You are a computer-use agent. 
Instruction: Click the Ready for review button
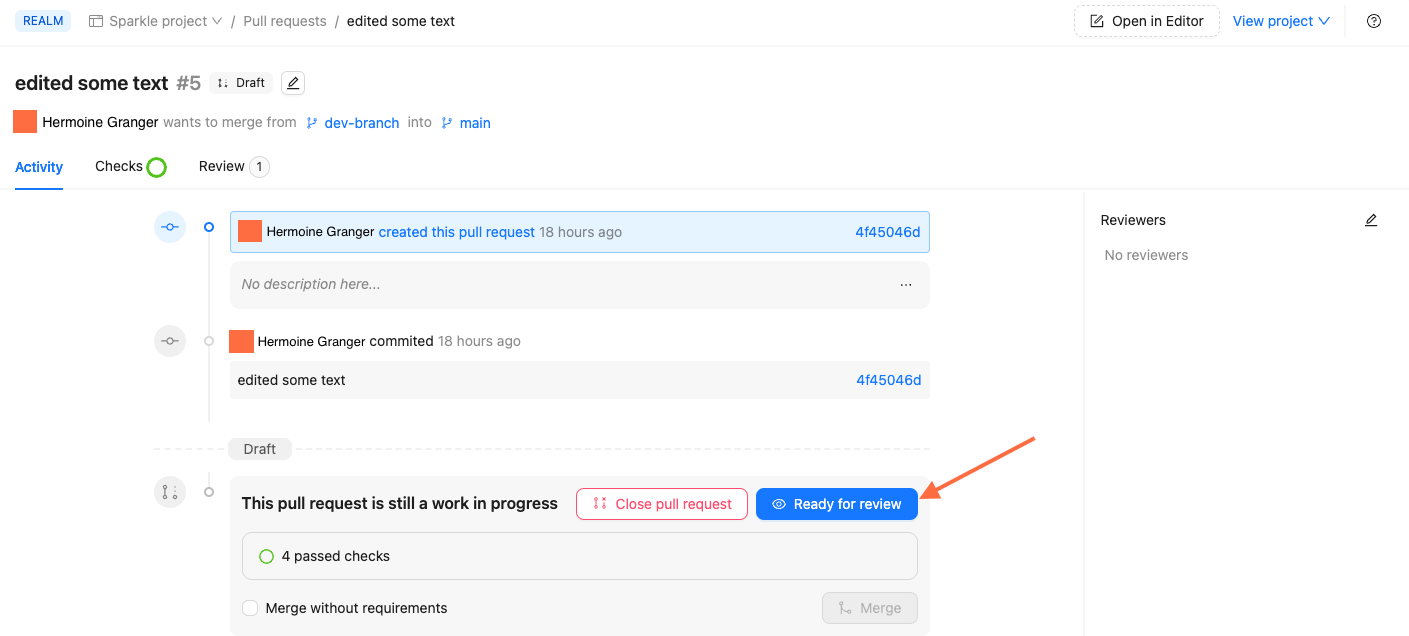(836, 503)
